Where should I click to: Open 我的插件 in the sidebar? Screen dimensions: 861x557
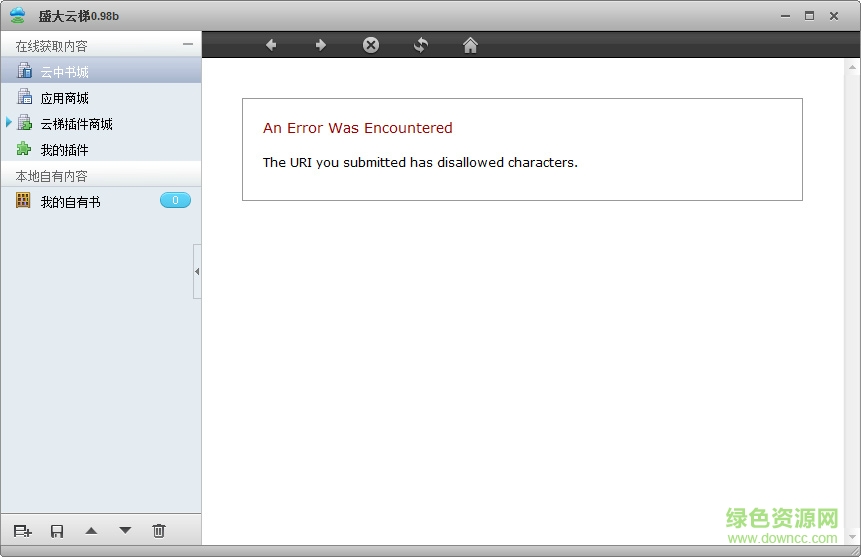coord(64,150)
